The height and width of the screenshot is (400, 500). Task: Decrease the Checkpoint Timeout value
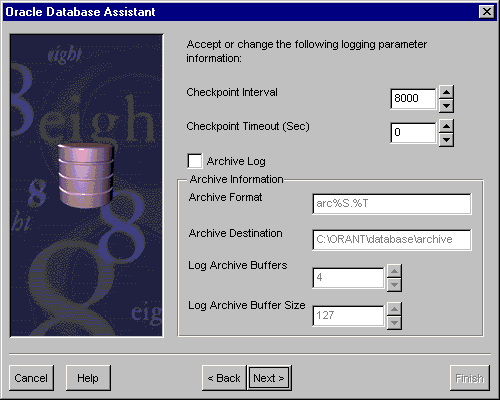pos(446,140)
